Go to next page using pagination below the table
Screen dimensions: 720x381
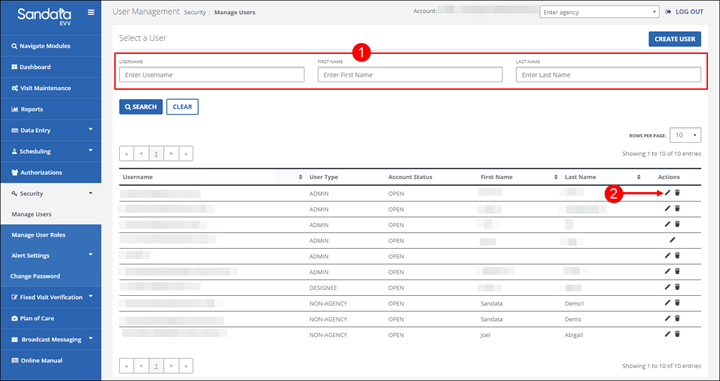coord(171,366)
